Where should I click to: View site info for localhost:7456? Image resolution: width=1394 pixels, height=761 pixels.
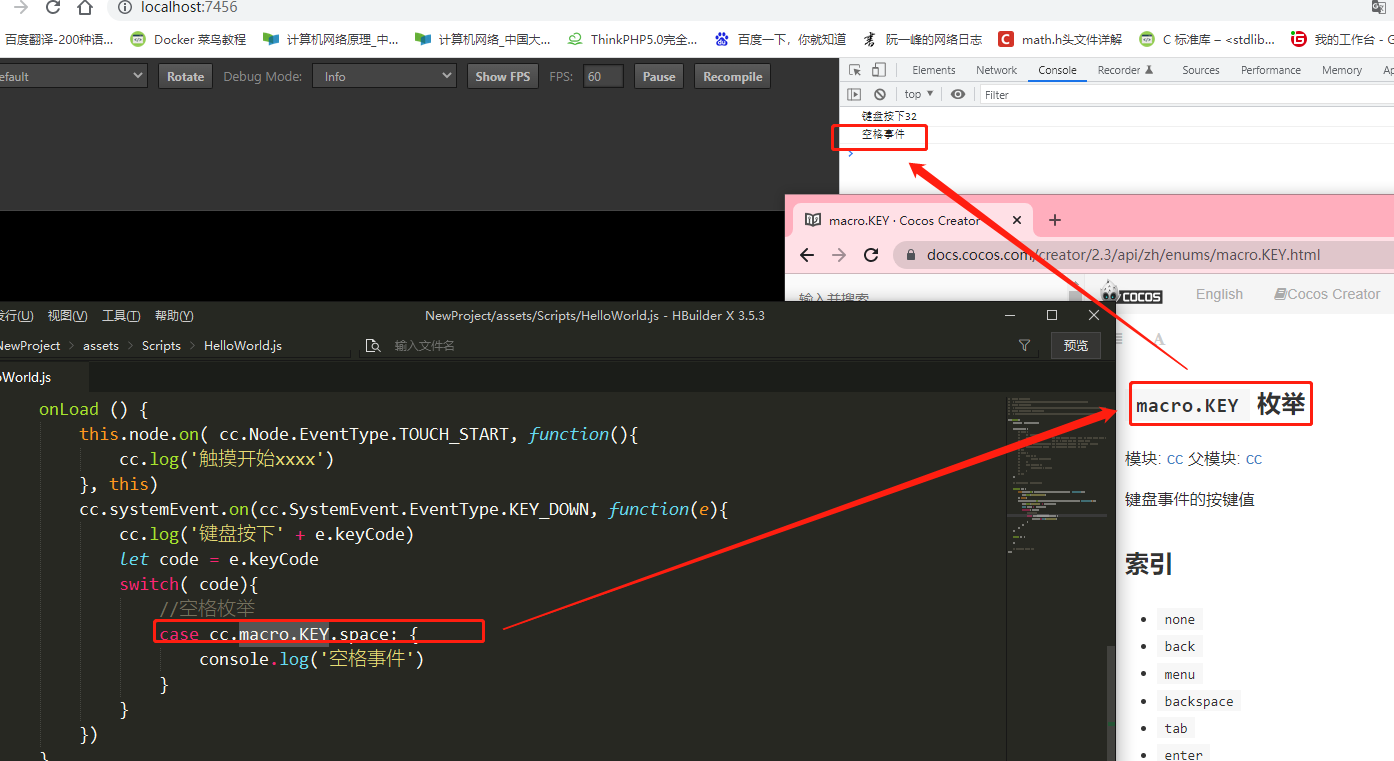point(125,7)
